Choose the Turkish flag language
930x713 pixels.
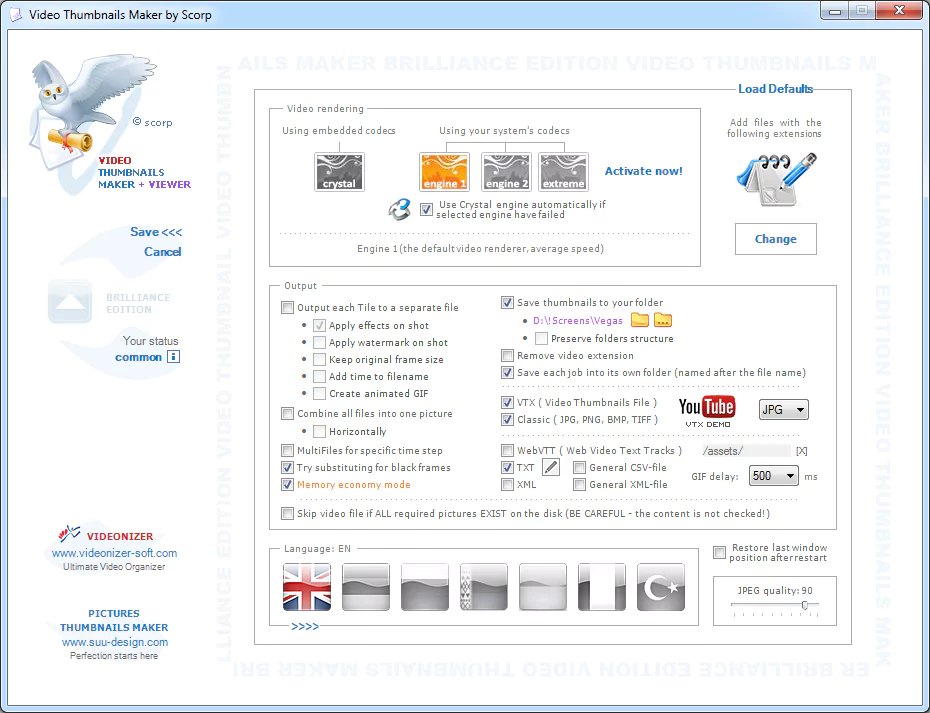[x=661, y=587]
